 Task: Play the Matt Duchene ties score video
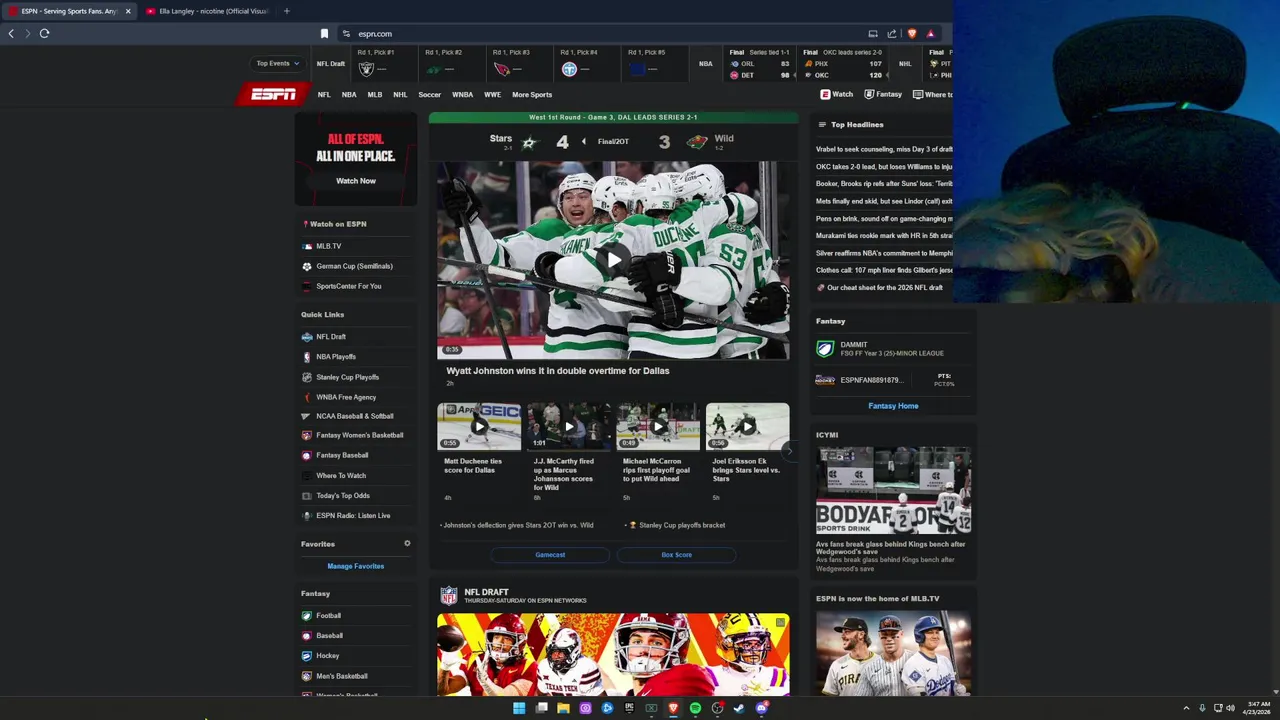[x=479, y=427]
